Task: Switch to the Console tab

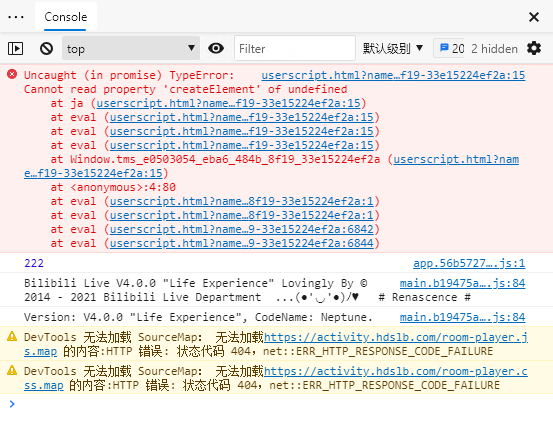Action: 66,17
